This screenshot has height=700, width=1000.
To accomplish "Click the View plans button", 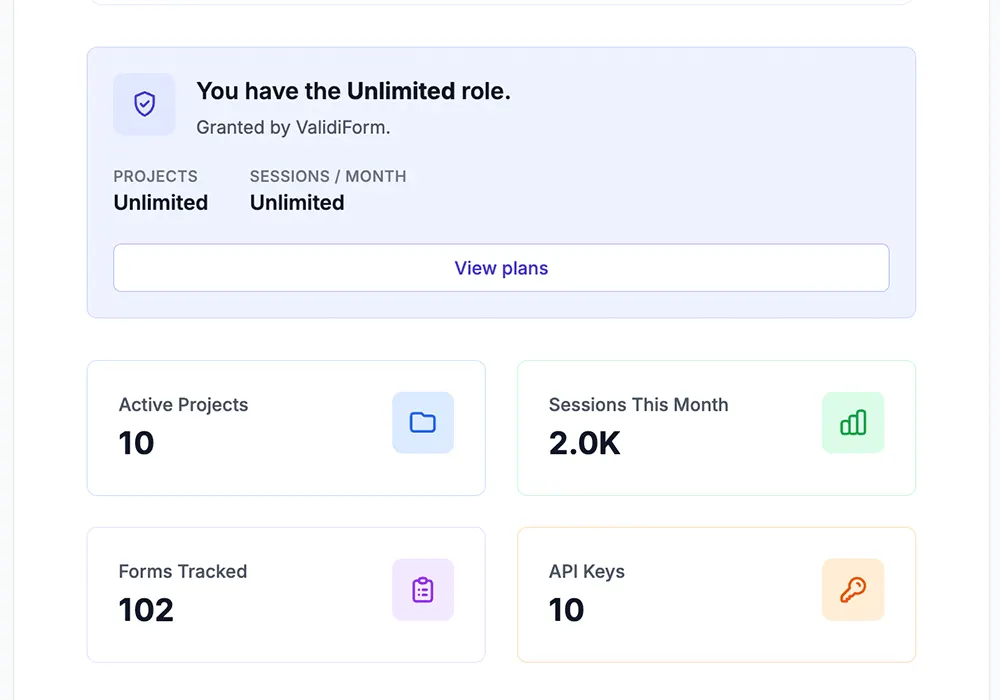I will click(x=501, y=268).
